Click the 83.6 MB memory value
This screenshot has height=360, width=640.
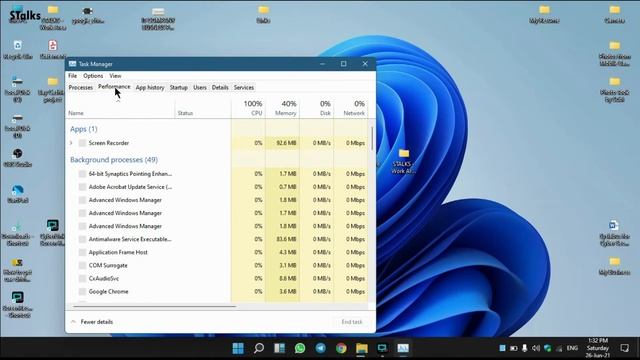286,239
